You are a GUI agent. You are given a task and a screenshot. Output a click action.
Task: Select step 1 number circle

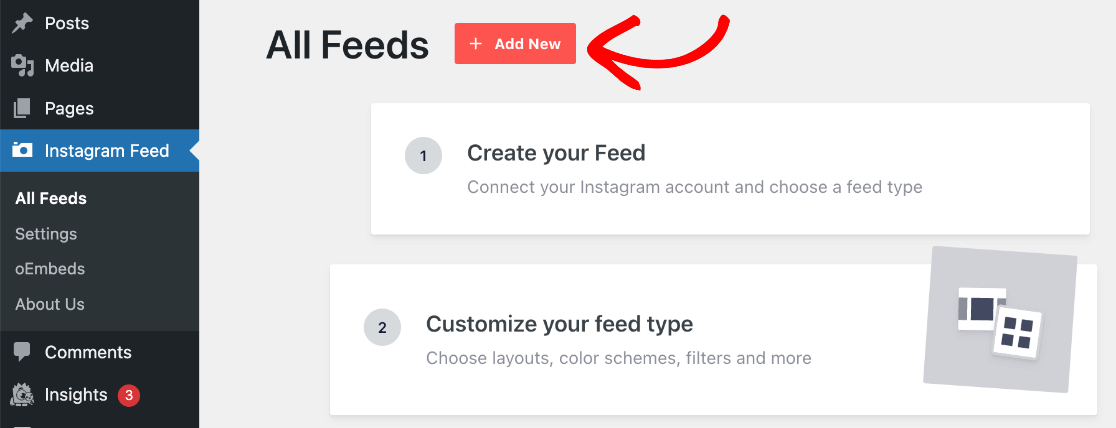pyautogui.click(x=423, y=156)
